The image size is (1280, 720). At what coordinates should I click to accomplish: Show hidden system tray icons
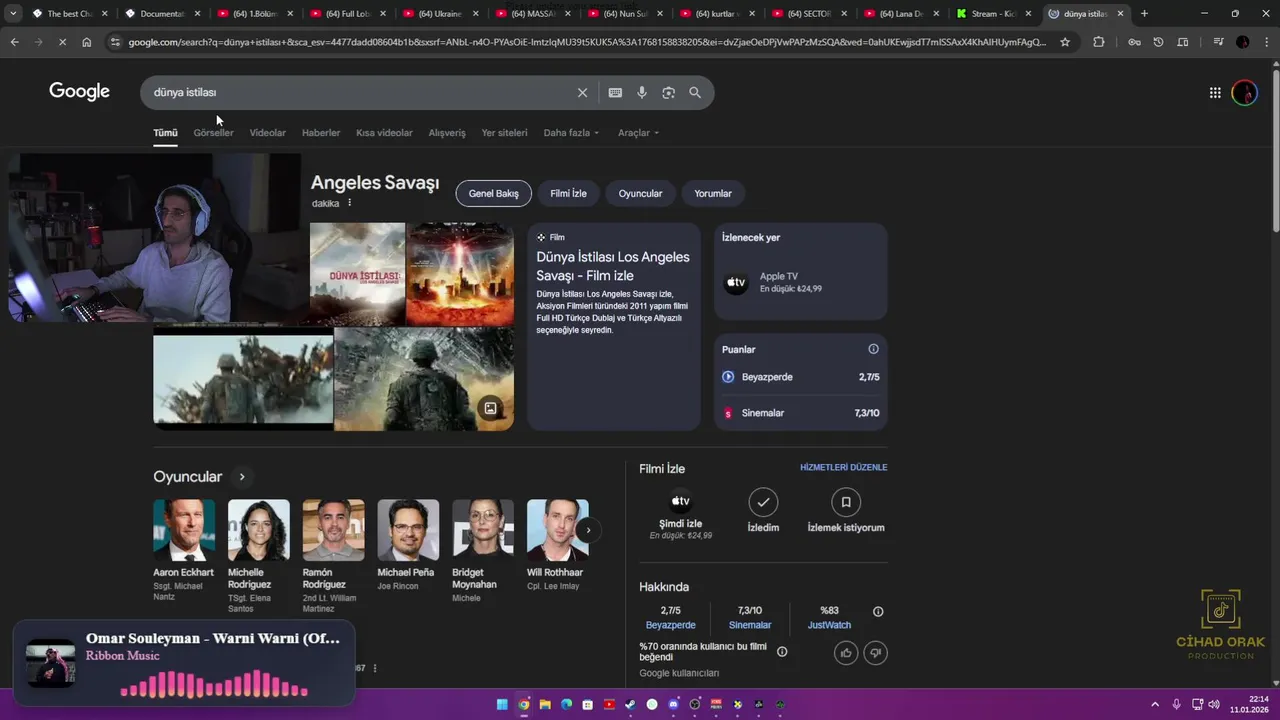point(1155,704)
